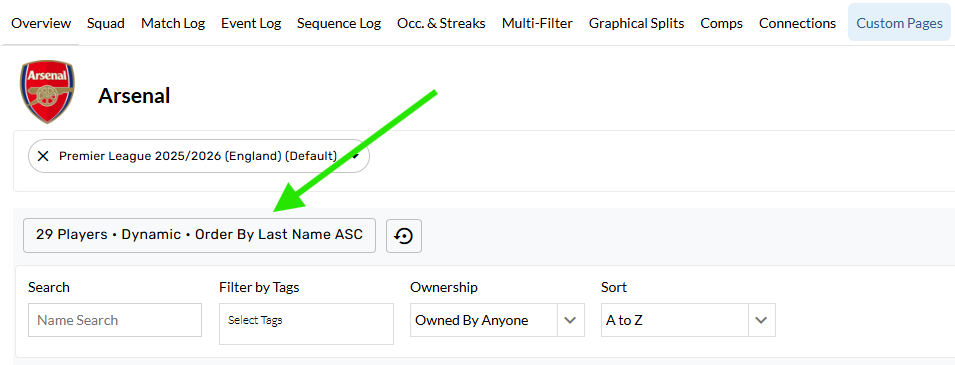955x365 pixels.
Task: Switch to the Squad tab
Action: point(105,24)
